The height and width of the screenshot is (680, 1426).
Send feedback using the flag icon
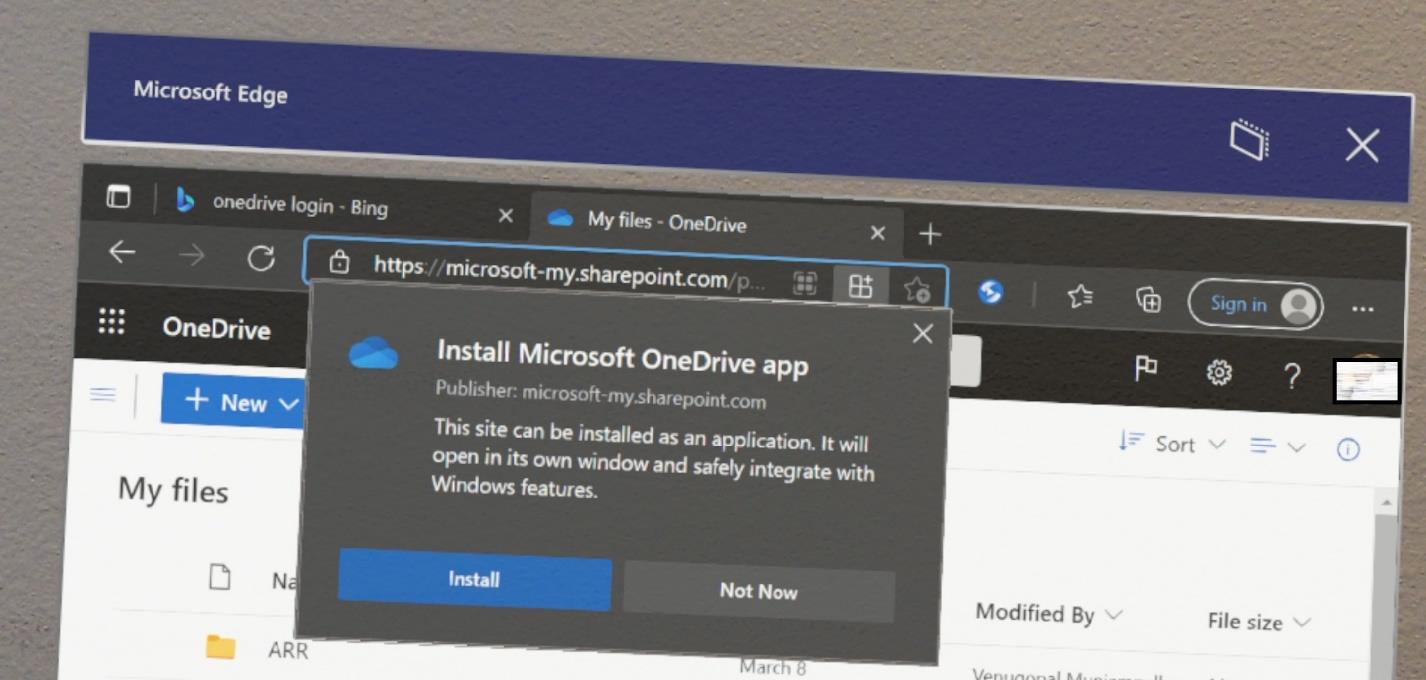tap(1146, 369)
